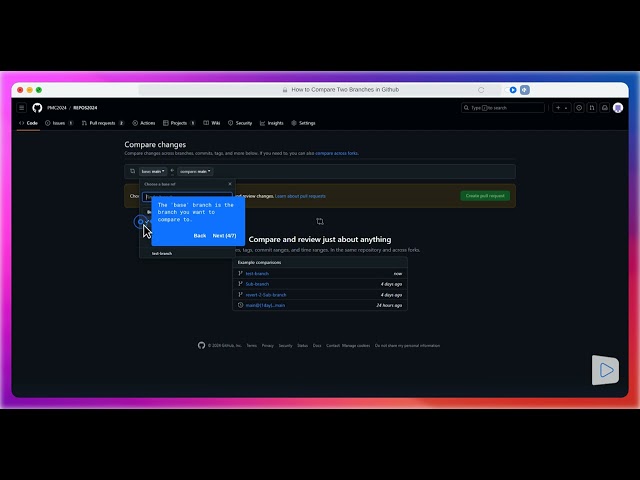Click branch icon beside Sub-branch example

pos(240,284)
